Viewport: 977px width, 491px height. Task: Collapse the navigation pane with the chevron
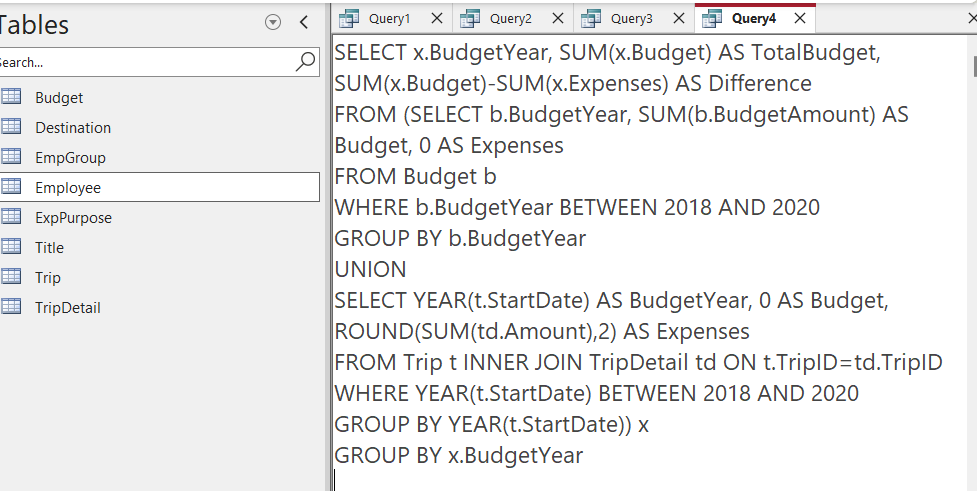pyautogui.click(x=304, y=22)
